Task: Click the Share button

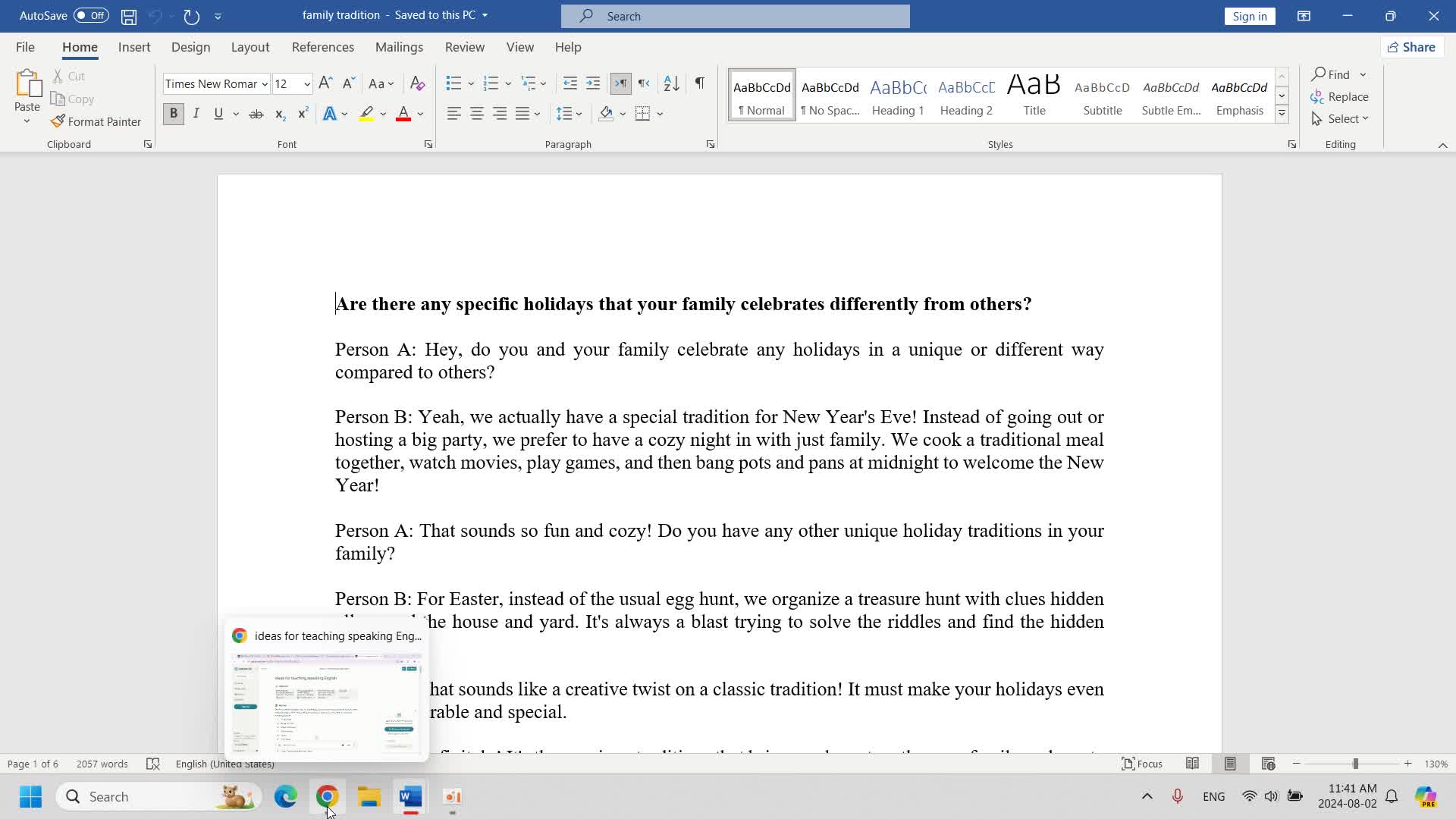Action: pyautogui.click(x=1411, y=47)
